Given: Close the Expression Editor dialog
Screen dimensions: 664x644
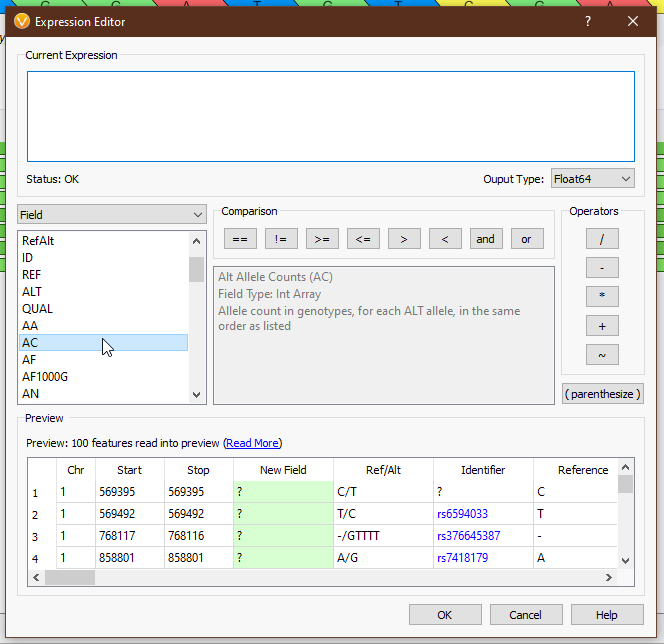Looking at the screenshot, I should (633, 21).
